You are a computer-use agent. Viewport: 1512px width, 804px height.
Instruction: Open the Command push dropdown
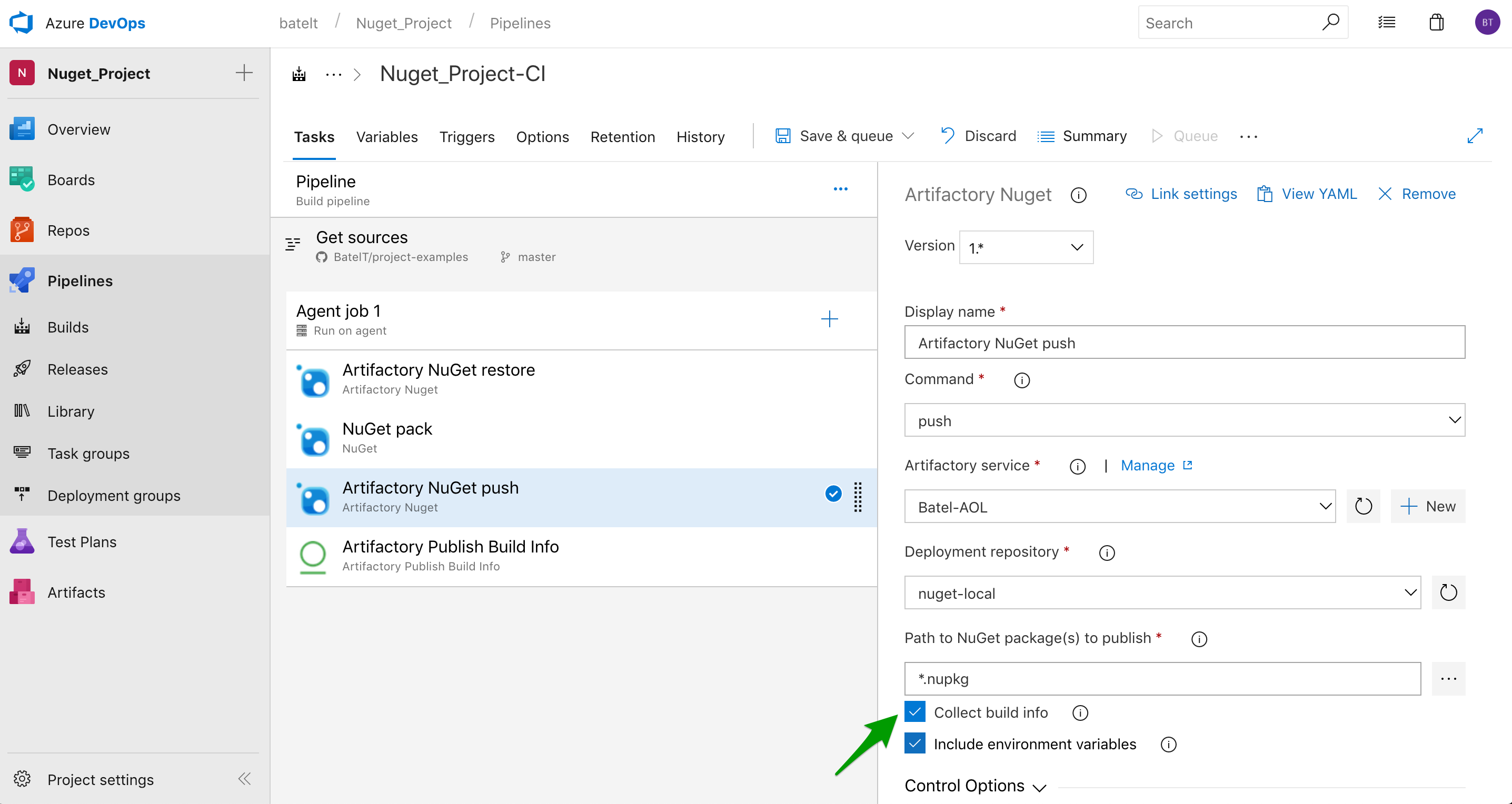[x=1184, y=420]
